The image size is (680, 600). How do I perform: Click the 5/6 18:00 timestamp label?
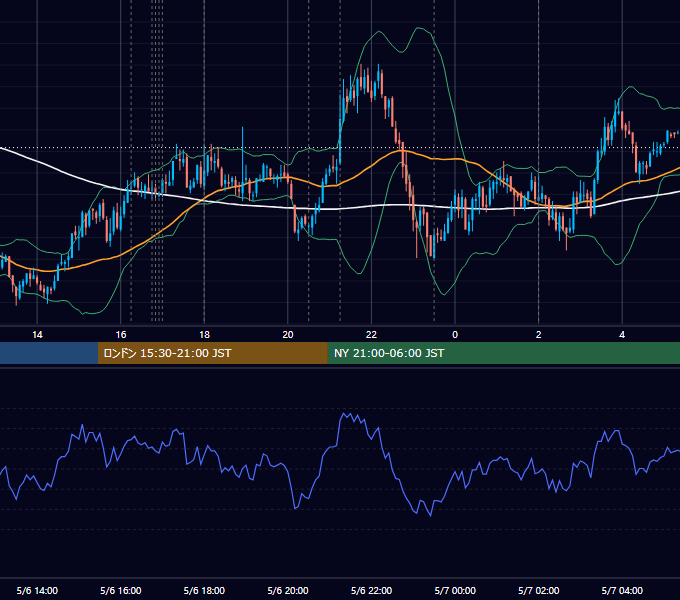[204, 590]
